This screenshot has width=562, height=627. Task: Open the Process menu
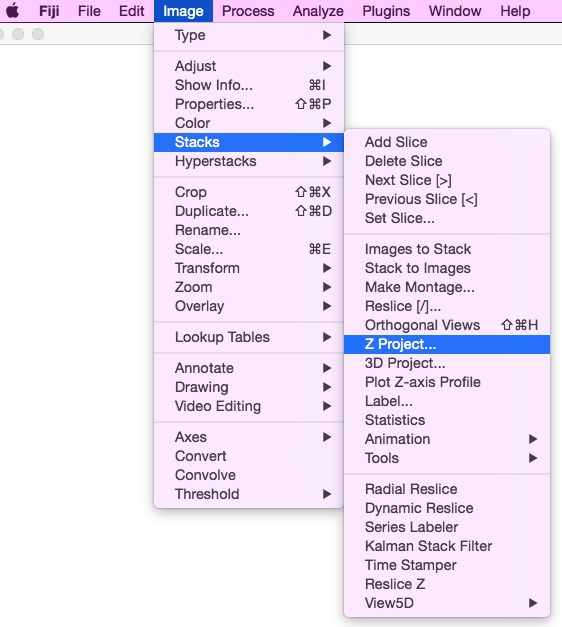[248, 11]
